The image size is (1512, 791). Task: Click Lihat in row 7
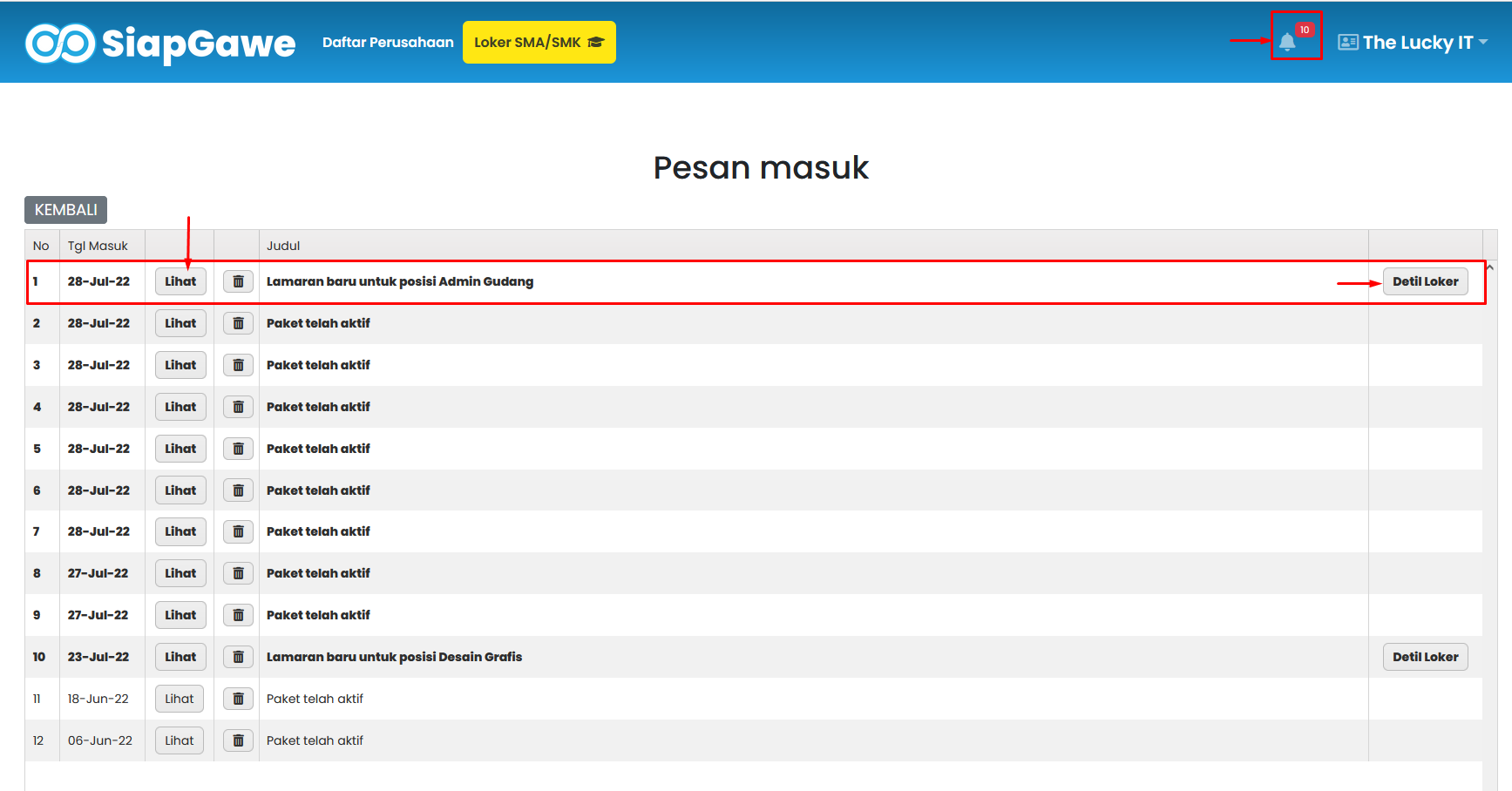[180, 531]
